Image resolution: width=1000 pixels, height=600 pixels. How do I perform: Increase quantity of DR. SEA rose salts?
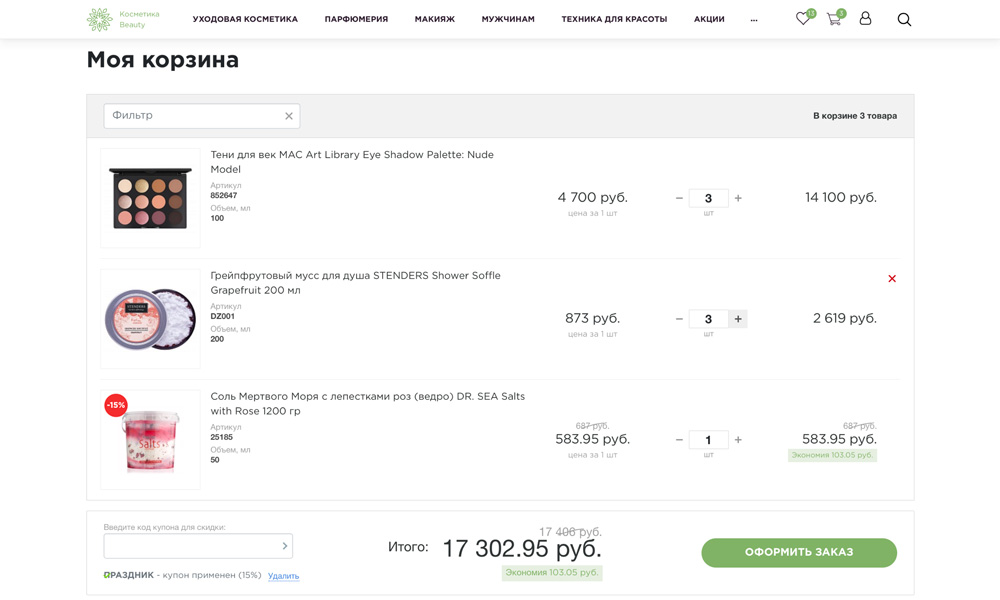click(x=738, y=440)
